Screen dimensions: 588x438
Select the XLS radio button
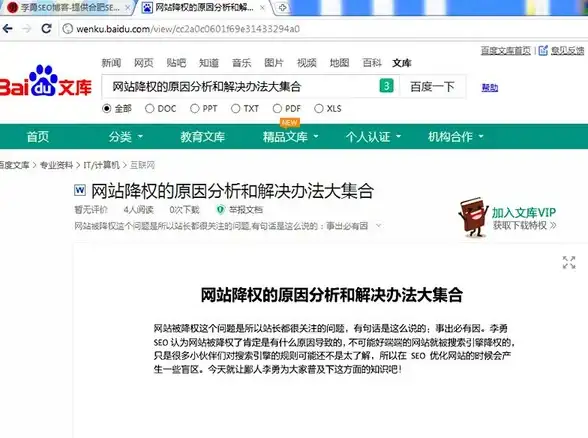(x=319, y=109)
